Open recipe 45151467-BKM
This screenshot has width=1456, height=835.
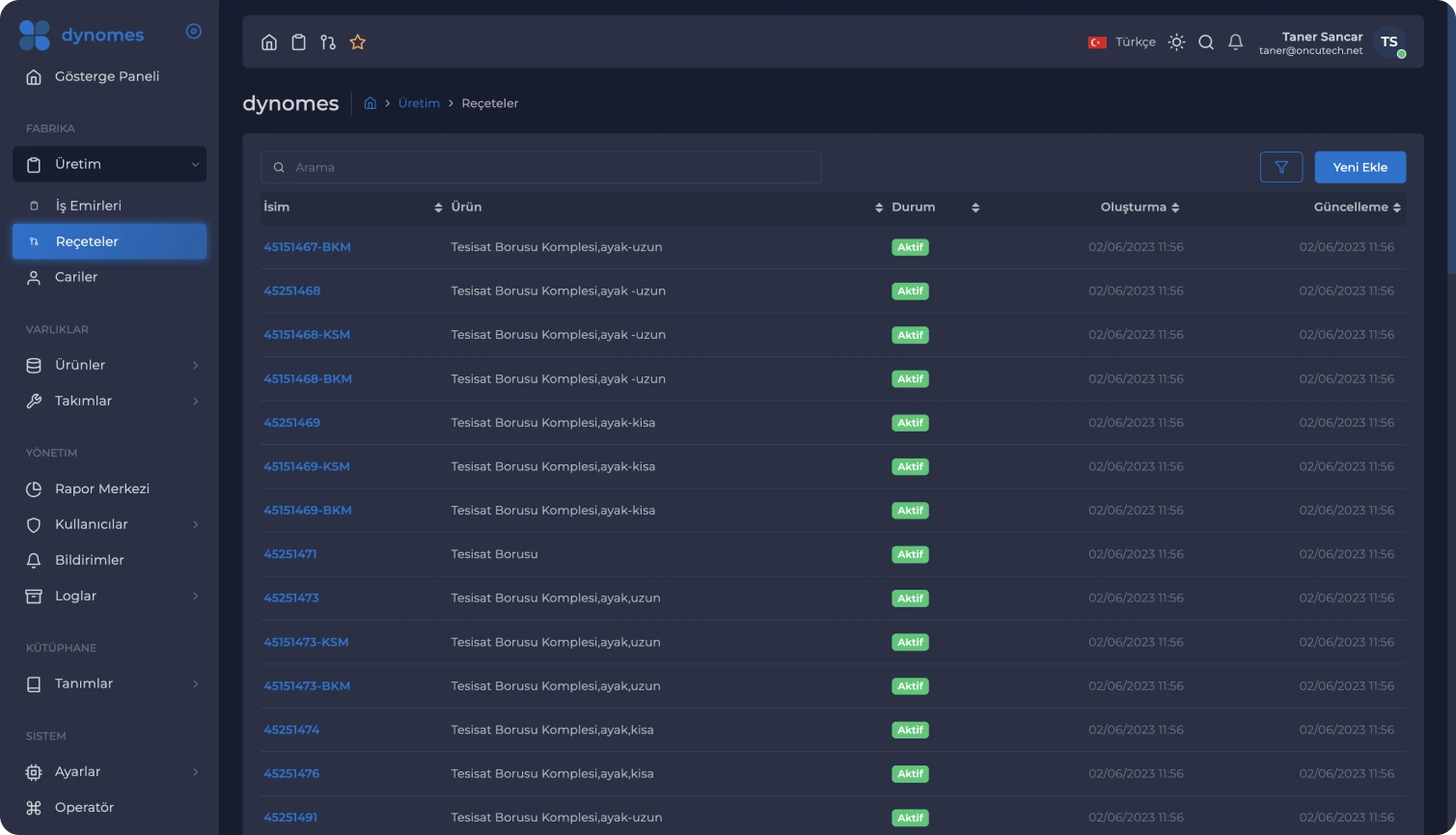coord(307,247)
